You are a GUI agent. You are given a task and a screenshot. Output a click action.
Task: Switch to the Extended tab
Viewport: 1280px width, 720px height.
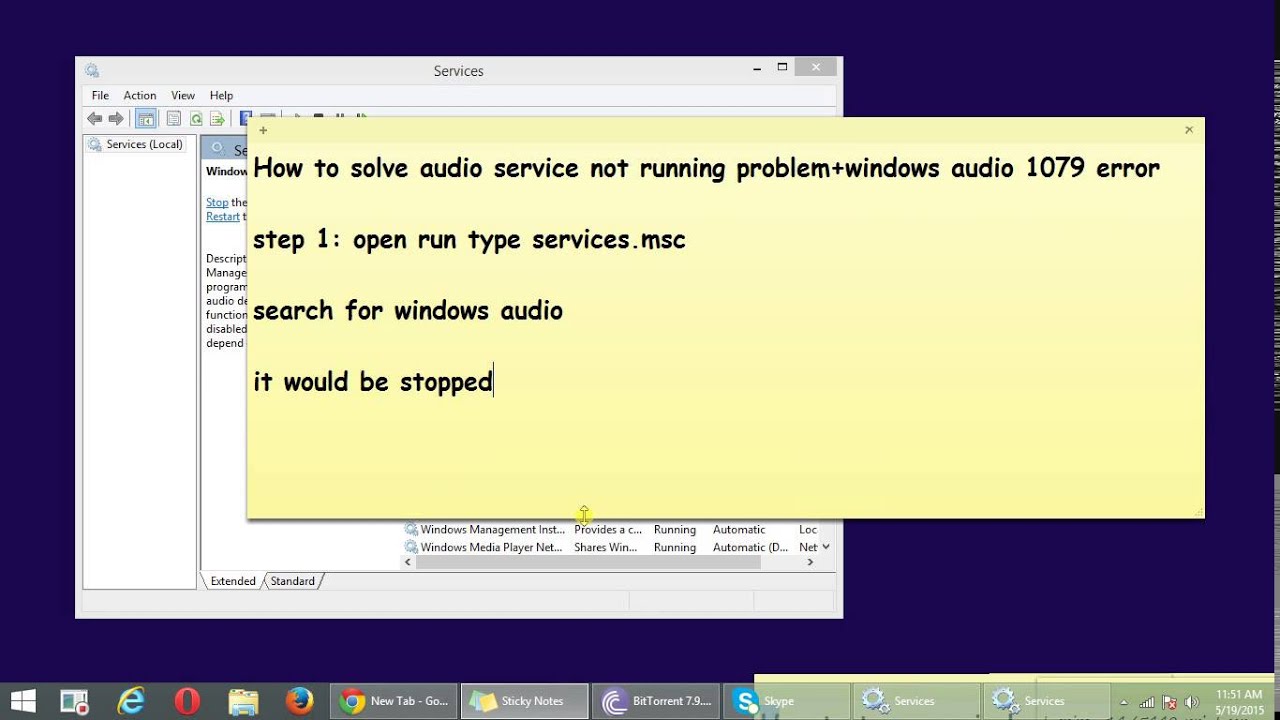click(233, 581)
